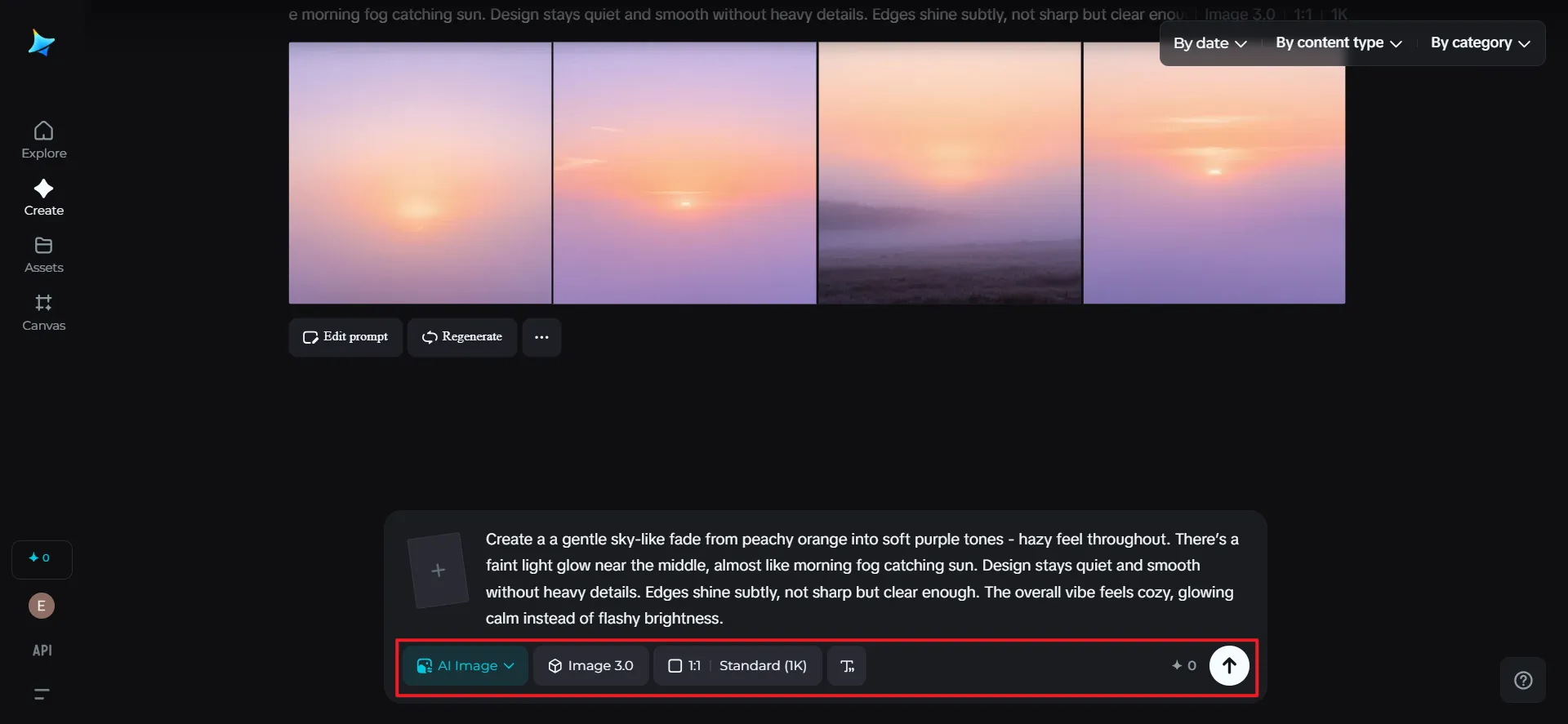Image resolution: width=1568 pixels, height=724 pixels.
Task: Open the AI Image mode dropdown
Action: (x=465, y=666)
